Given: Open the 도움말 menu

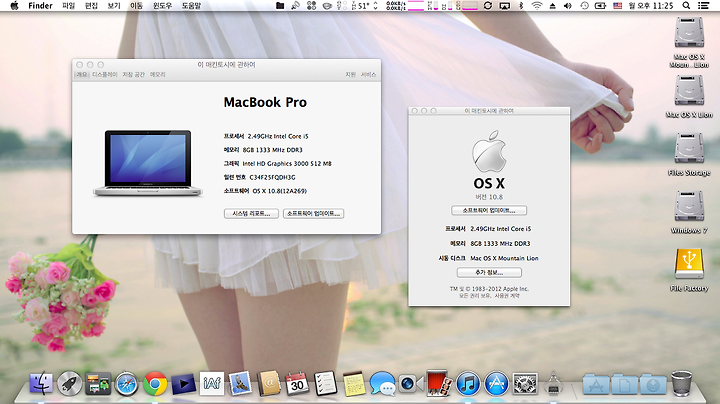Looking at the screenshot, I should tap(191, 6).
